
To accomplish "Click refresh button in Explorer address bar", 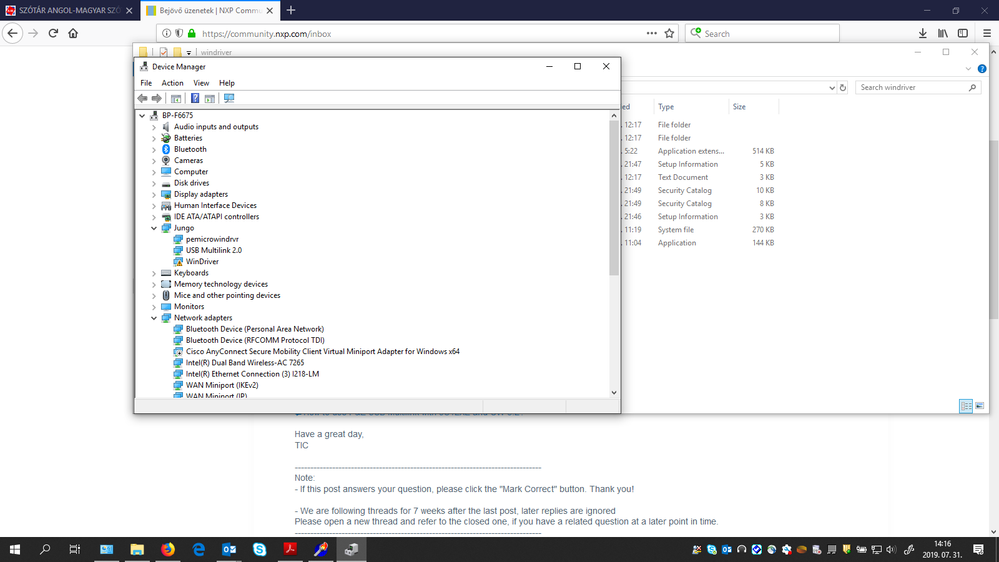I will 843,88.
